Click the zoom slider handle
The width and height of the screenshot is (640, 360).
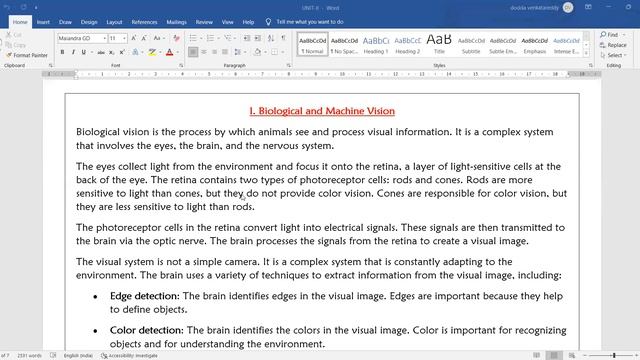614,356
